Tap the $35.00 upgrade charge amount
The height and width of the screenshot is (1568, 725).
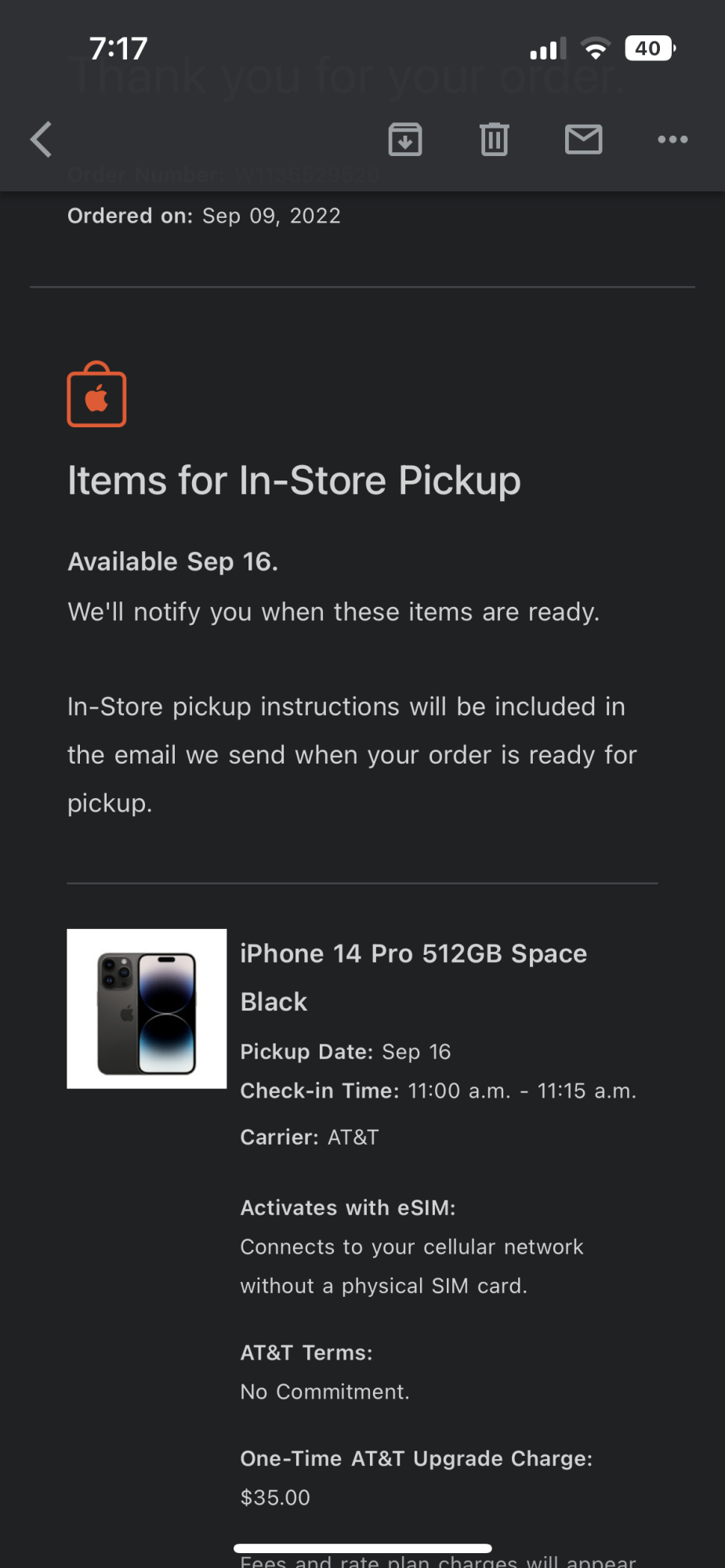[x=275, y=1497]
